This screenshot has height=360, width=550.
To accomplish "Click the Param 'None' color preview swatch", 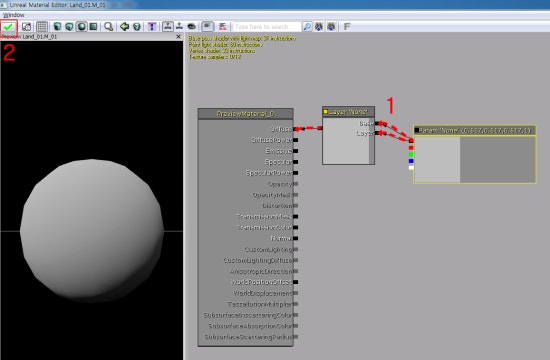I will 475,160.
